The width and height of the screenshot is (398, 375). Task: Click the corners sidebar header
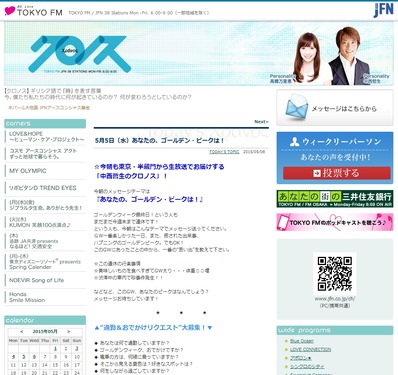(45, 124)
